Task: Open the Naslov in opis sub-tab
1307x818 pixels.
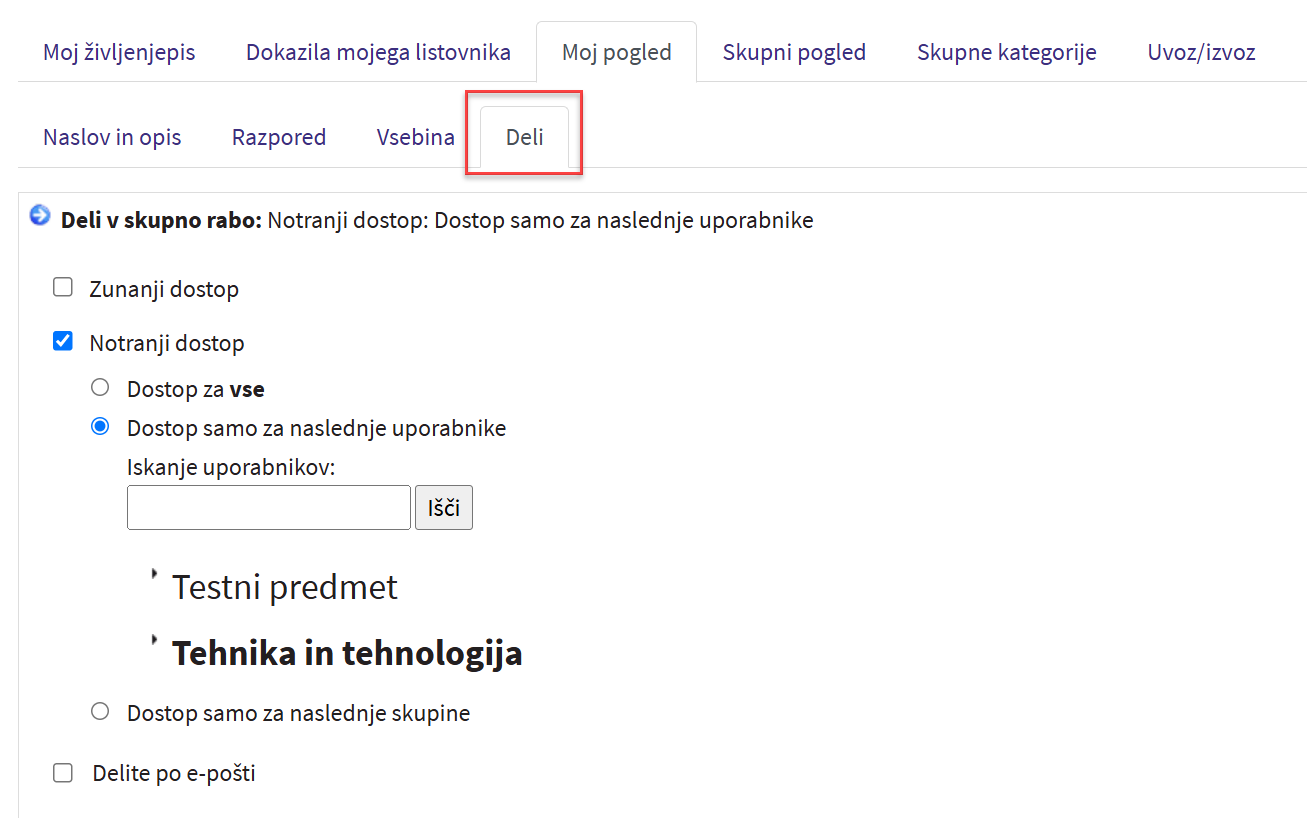Action: [x=112, y=137]
